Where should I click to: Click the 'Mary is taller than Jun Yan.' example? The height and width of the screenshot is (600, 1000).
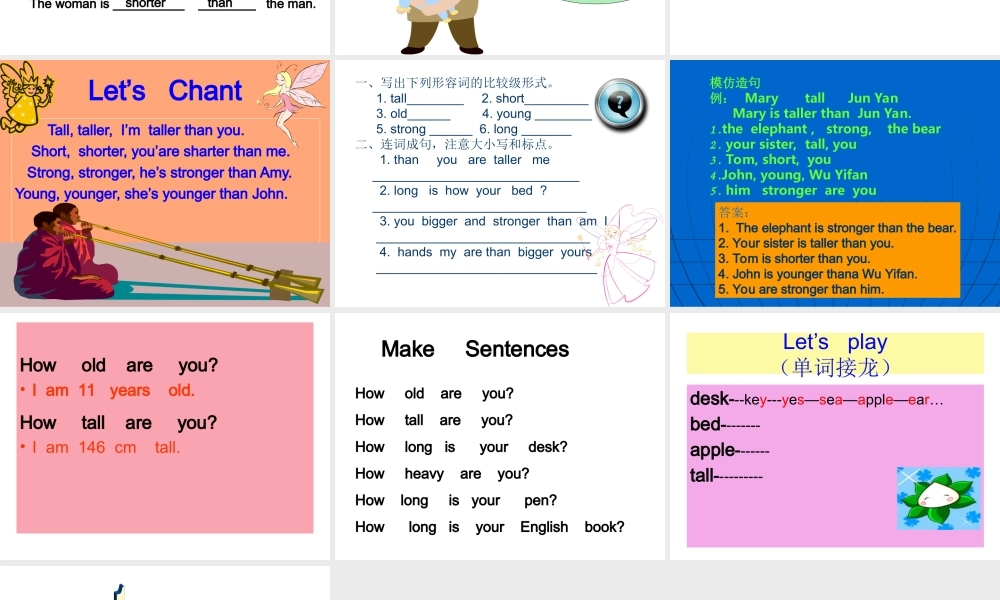coord(821,113)
